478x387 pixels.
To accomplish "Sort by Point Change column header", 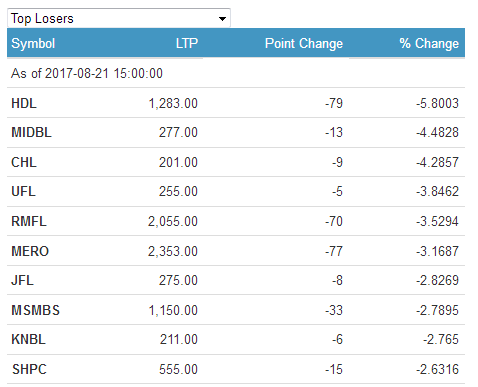I will [304, 44].
